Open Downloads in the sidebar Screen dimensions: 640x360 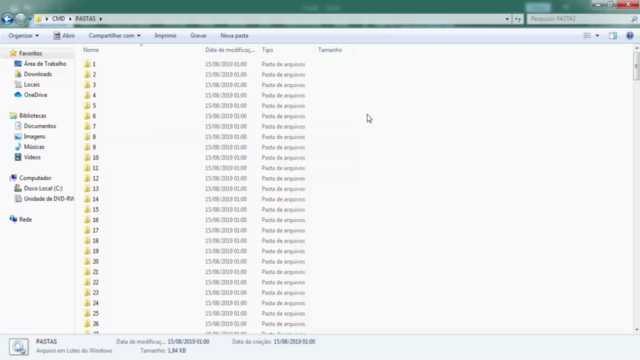(x=38, y=74)
